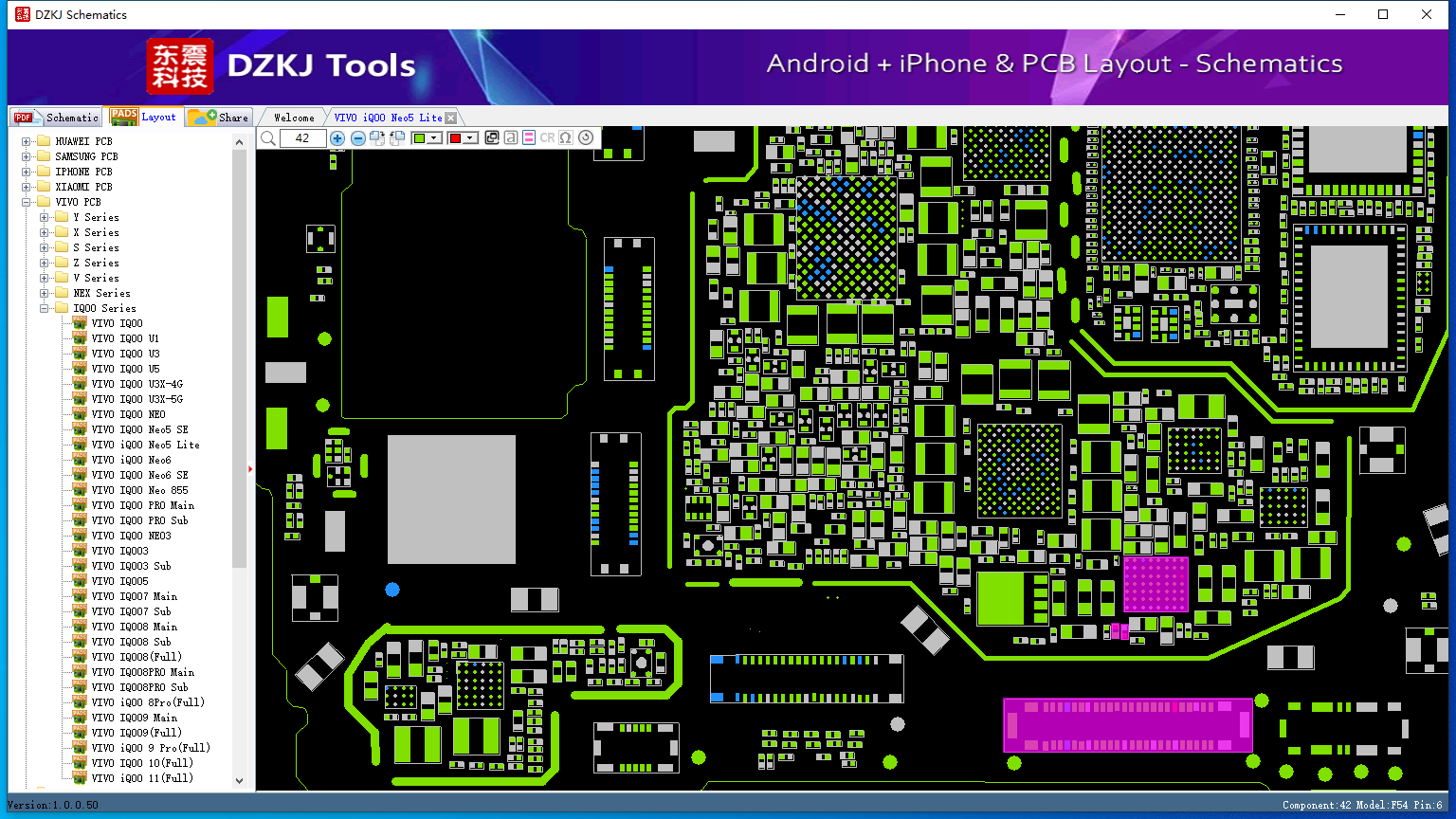Expand the Z Series folder
The image size is (1456, 819).
pos(45,263)
